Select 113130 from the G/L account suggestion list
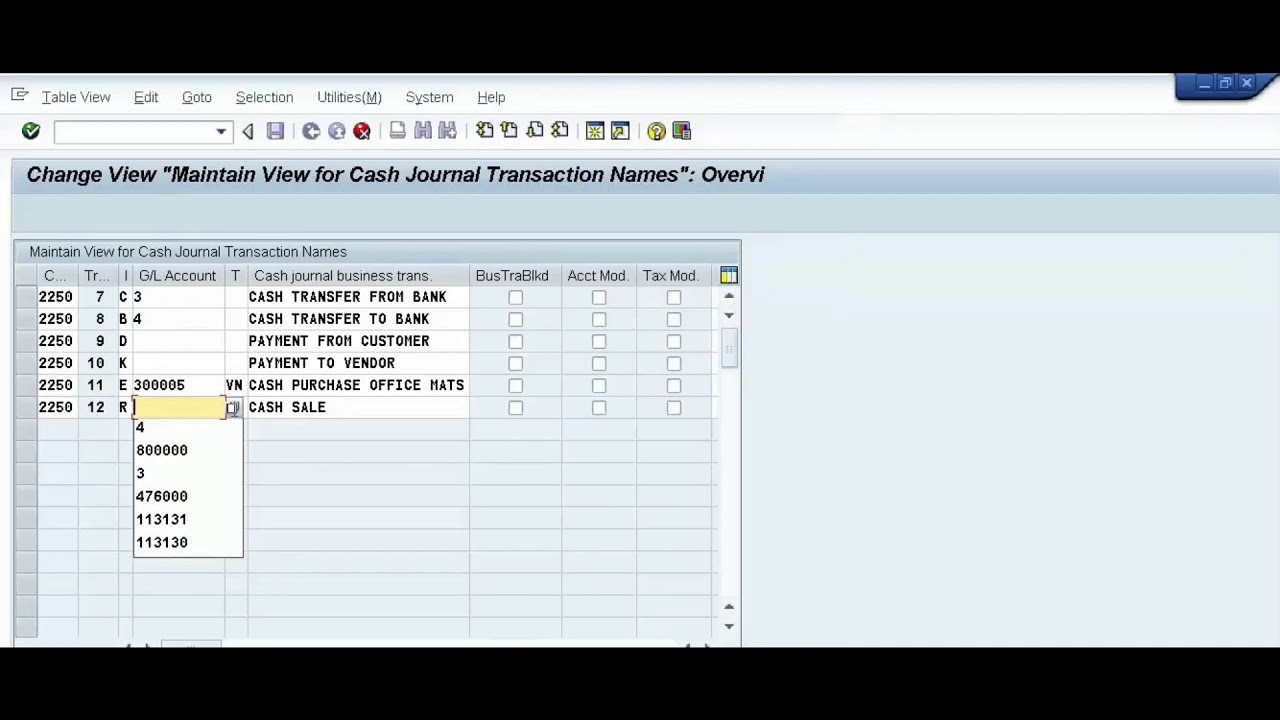Screen dimensions: 1280x720 188,542
